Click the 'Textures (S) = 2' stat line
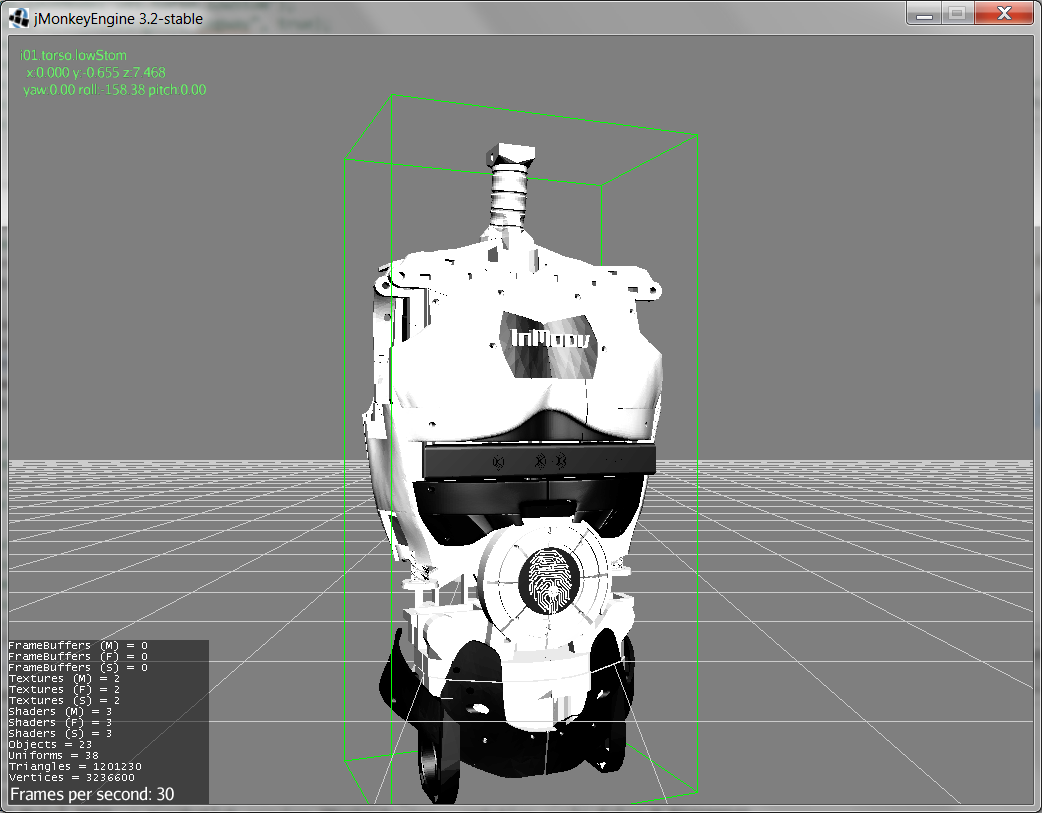The width and height of the screenshot is (1042, 813). (64, 700)
